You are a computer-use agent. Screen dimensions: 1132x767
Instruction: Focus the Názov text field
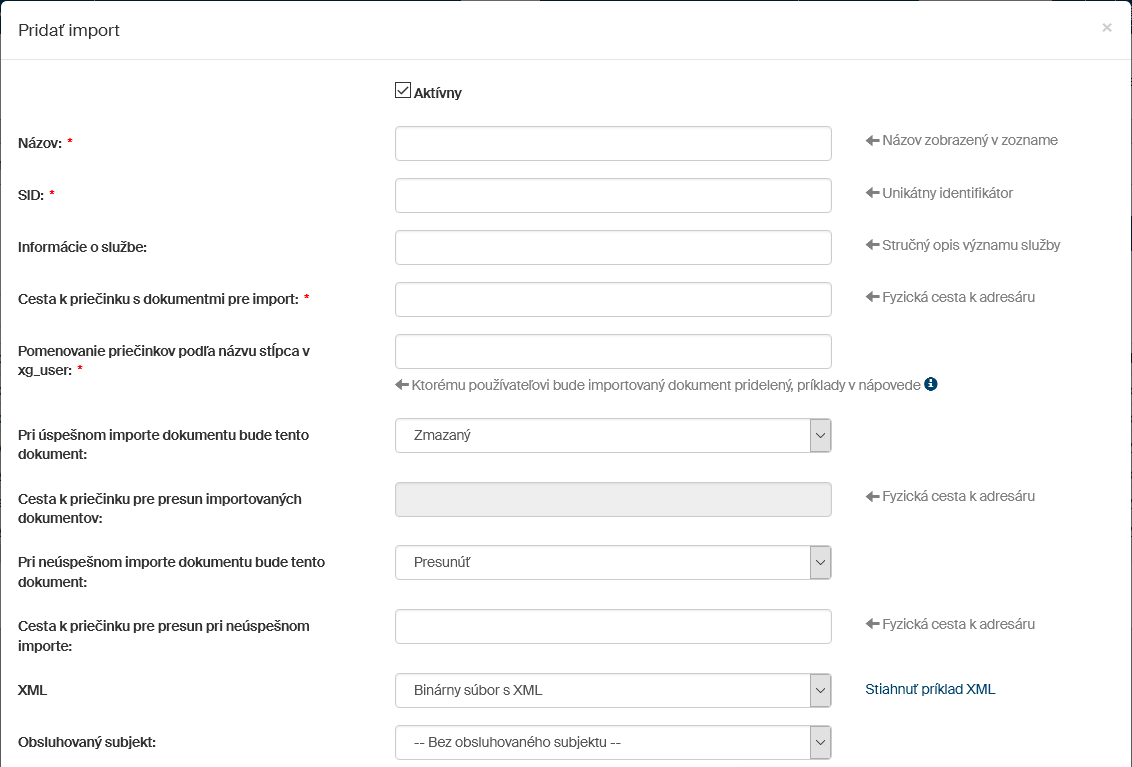point(613,144)
